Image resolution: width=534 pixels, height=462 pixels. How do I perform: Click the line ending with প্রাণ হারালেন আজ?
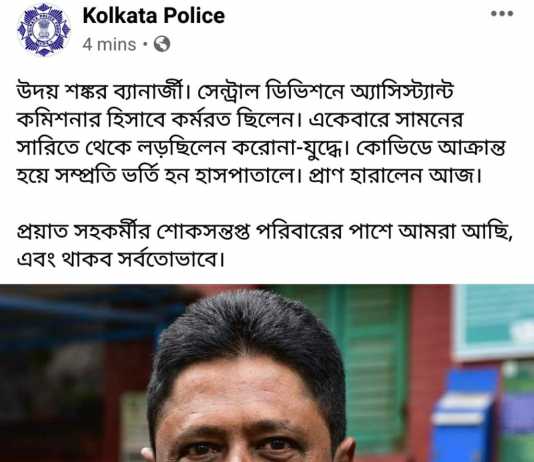point(249,176)
